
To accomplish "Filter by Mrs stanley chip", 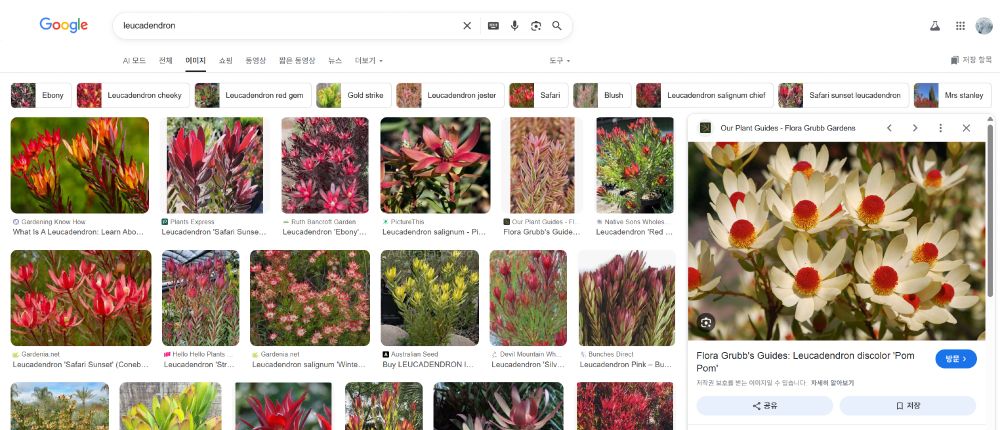I will pyautogui.click(x=953, y=95).
